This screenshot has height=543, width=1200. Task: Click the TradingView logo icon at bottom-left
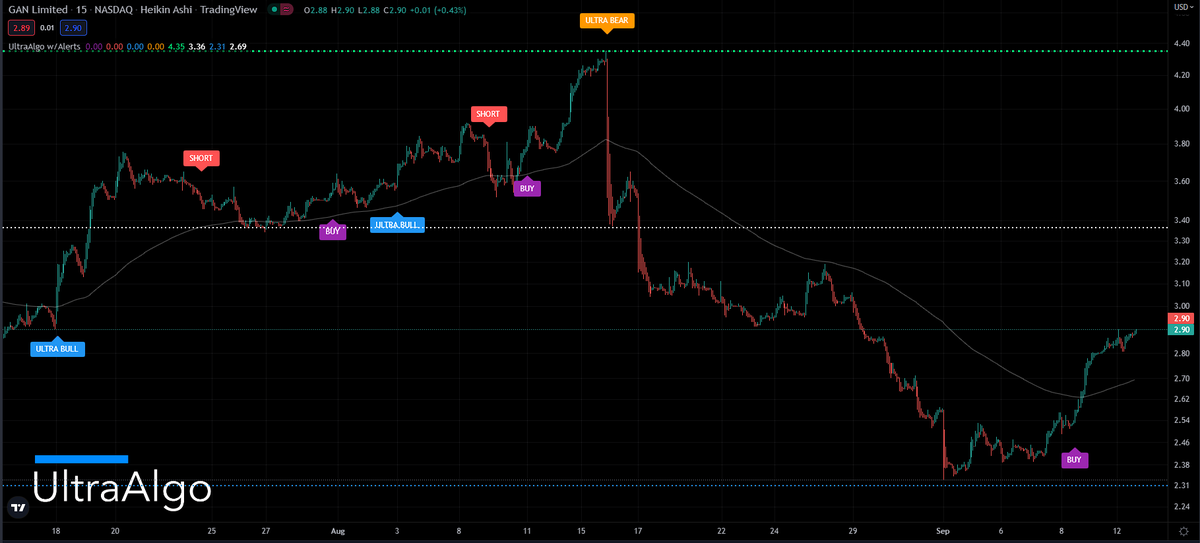[x=18, y=508]
